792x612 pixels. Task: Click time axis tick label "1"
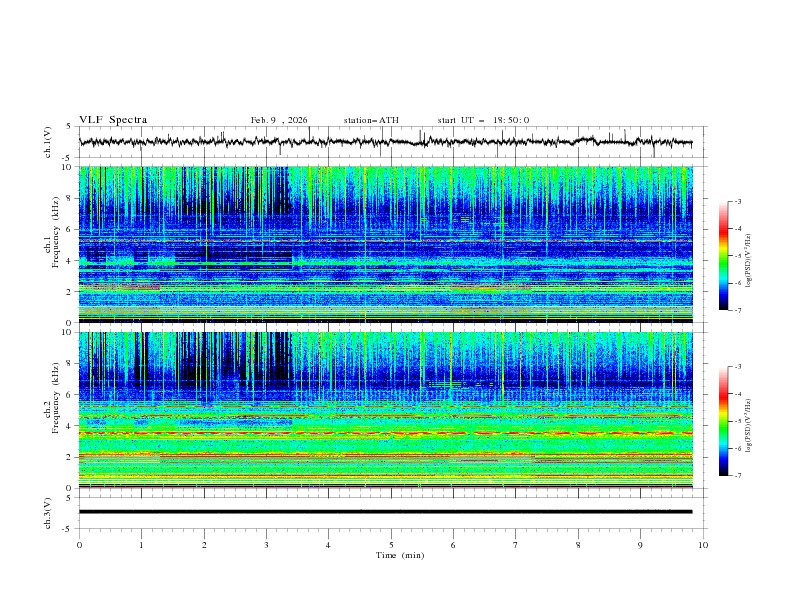141,545
